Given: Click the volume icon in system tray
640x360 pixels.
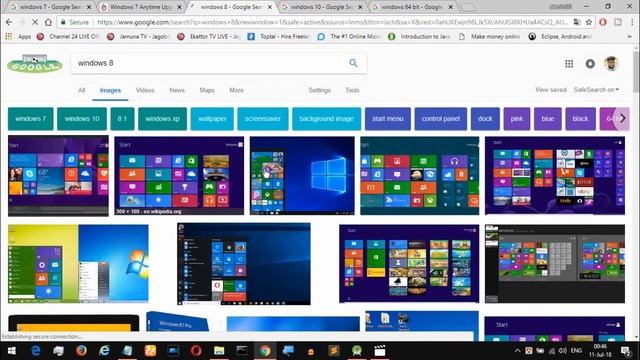Looking at the screenshot, I should (562, 351).
